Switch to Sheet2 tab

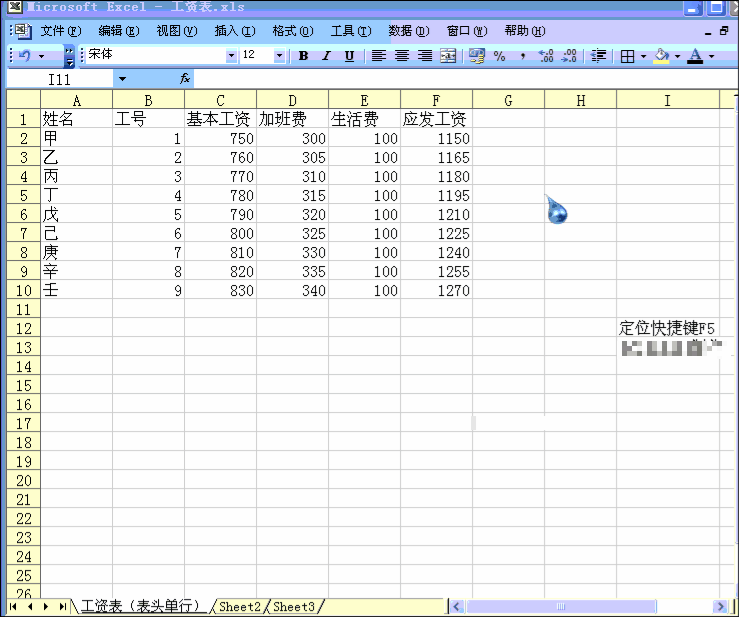click(239, 606)
